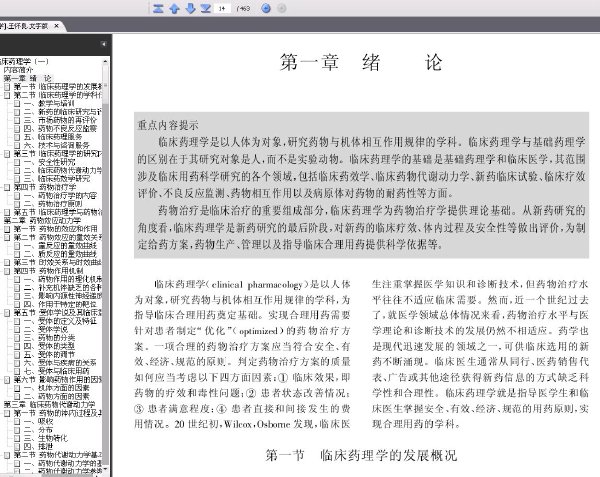
Task: Go to the first page icon
Action: pos(158,8)
